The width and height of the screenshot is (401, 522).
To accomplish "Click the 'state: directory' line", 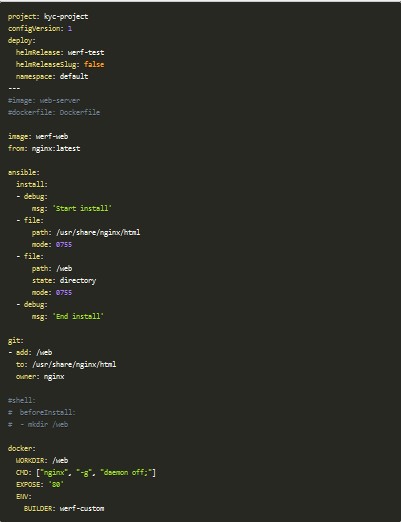I will [64, 280].
